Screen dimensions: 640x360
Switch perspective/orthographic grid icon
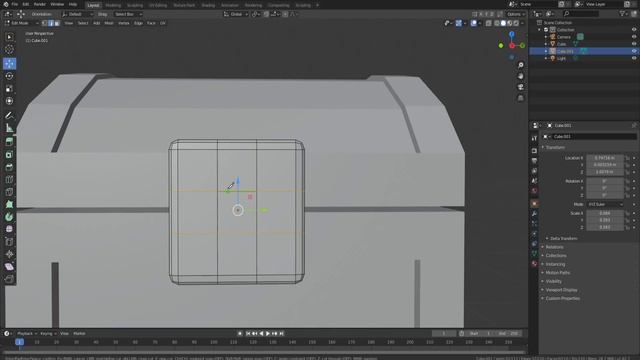tap(520, 98)
